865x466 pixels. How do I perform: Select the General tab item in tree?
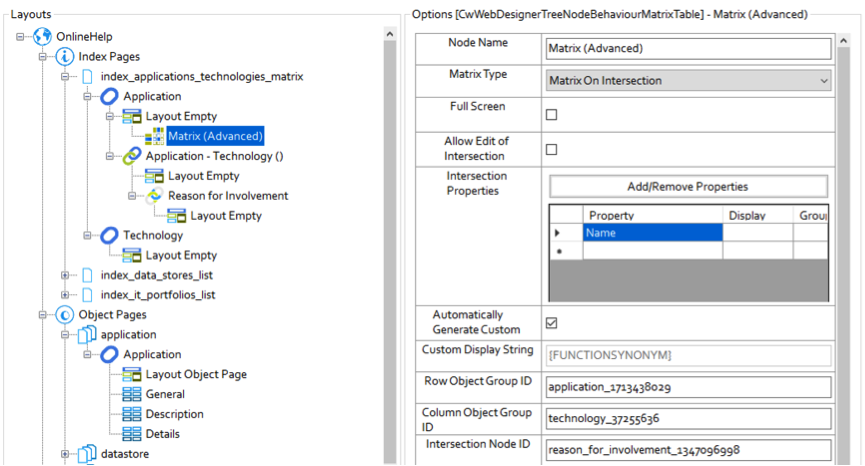tap(165, 394)
